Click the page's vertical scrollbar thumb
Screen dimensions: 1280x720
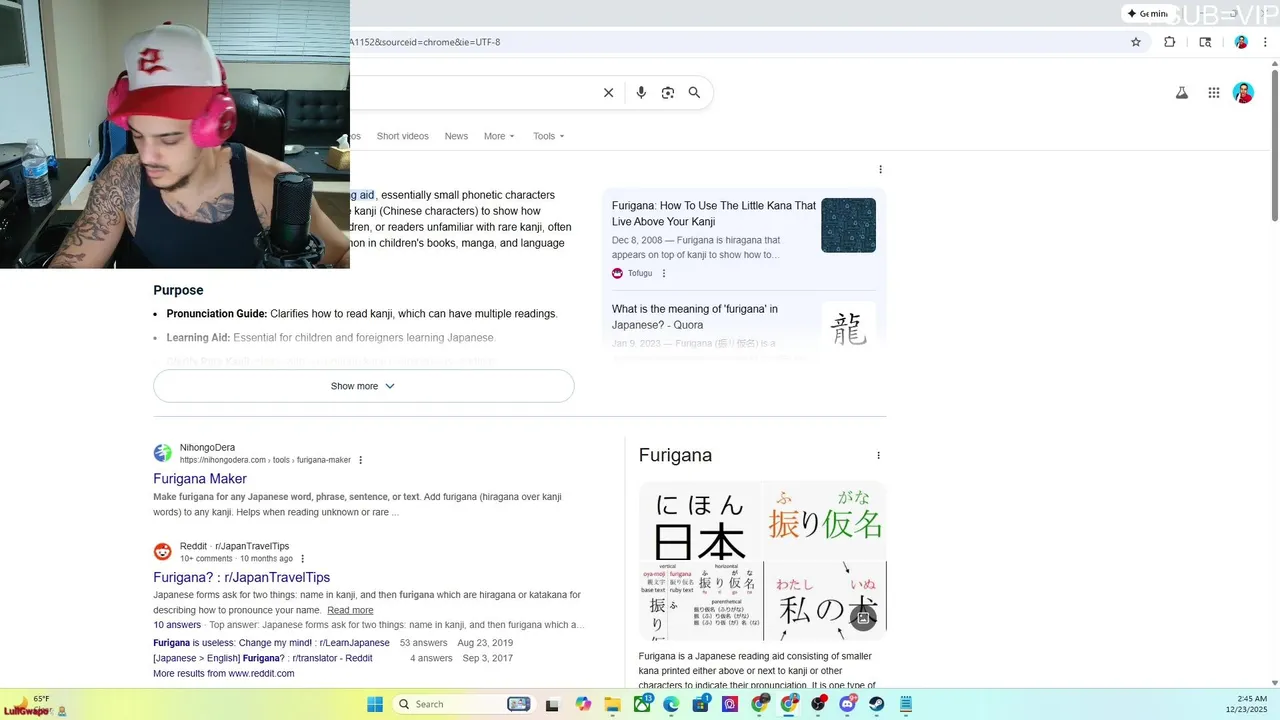[1274, 145]
